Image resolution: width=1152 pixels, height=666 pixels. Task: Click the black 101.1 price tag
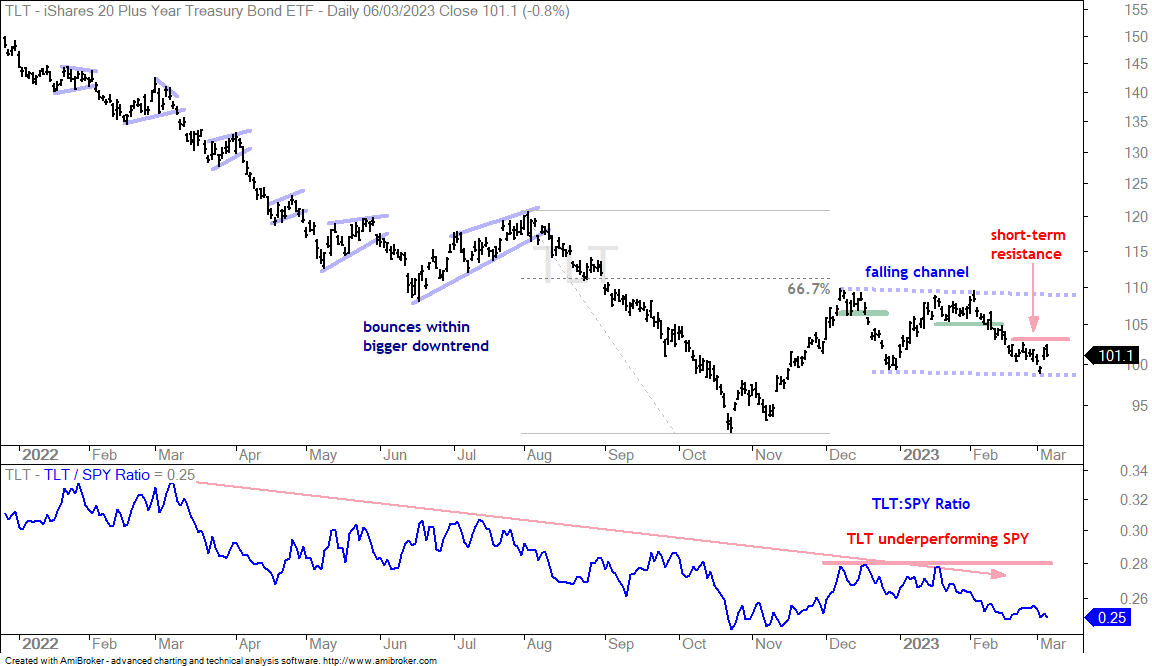[x=1114, y=356]
